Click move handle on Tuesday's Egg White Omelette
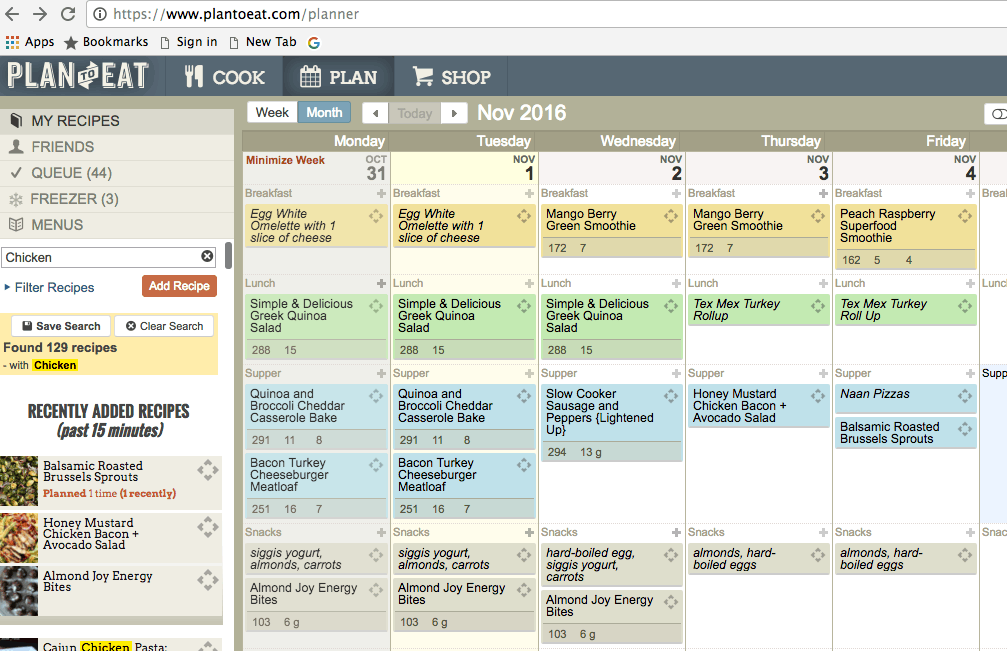This screenshot has height=651, width=1007. [524, 216]
